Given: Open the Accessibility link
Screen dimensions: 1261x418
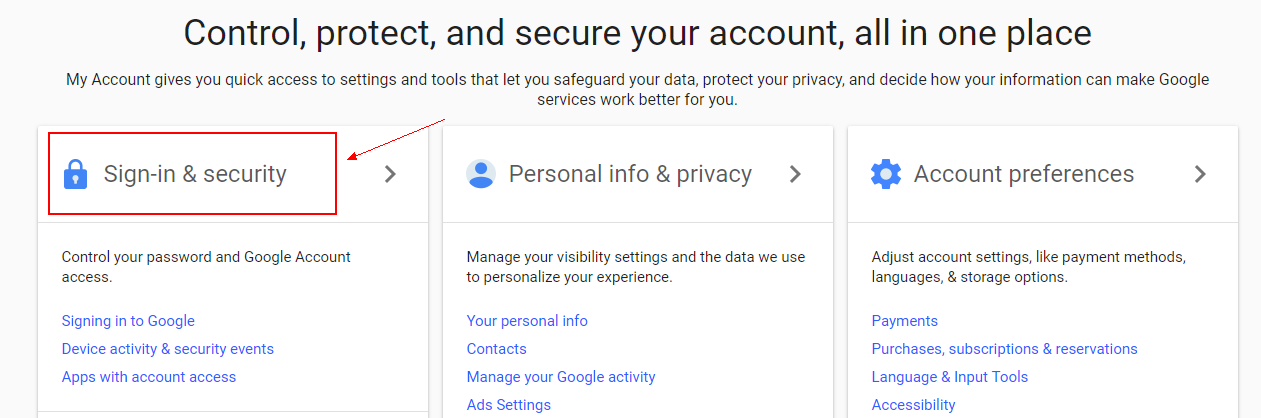Looking at the screenshot, I should pyautogui.click(x=914, y=405).
